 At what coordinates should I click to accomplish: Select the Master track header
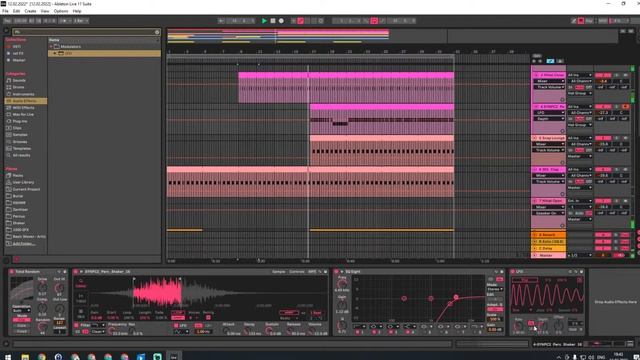click(x=549, y=255)
